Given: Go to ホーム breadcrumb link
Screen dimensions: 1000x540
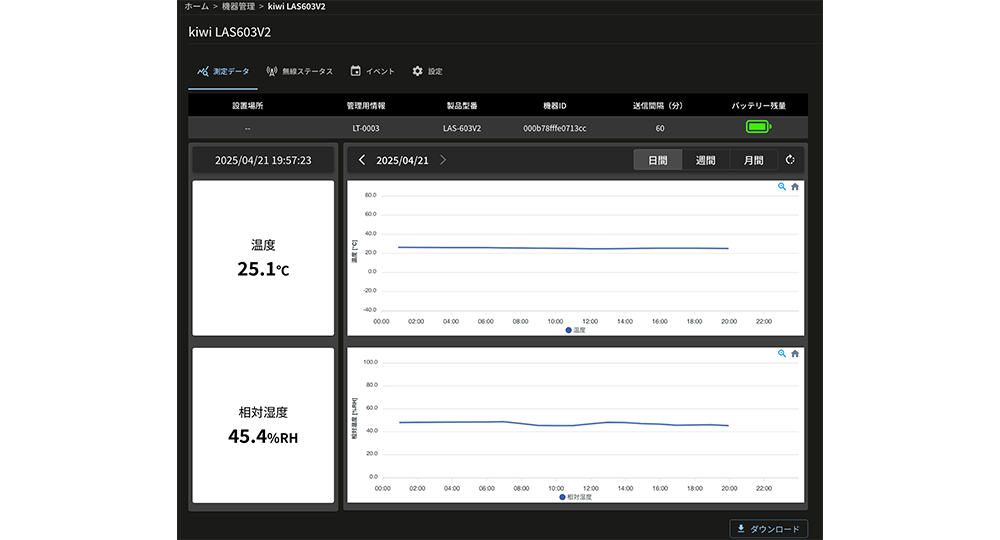Looking at the screenshot, I should point(197,6).
